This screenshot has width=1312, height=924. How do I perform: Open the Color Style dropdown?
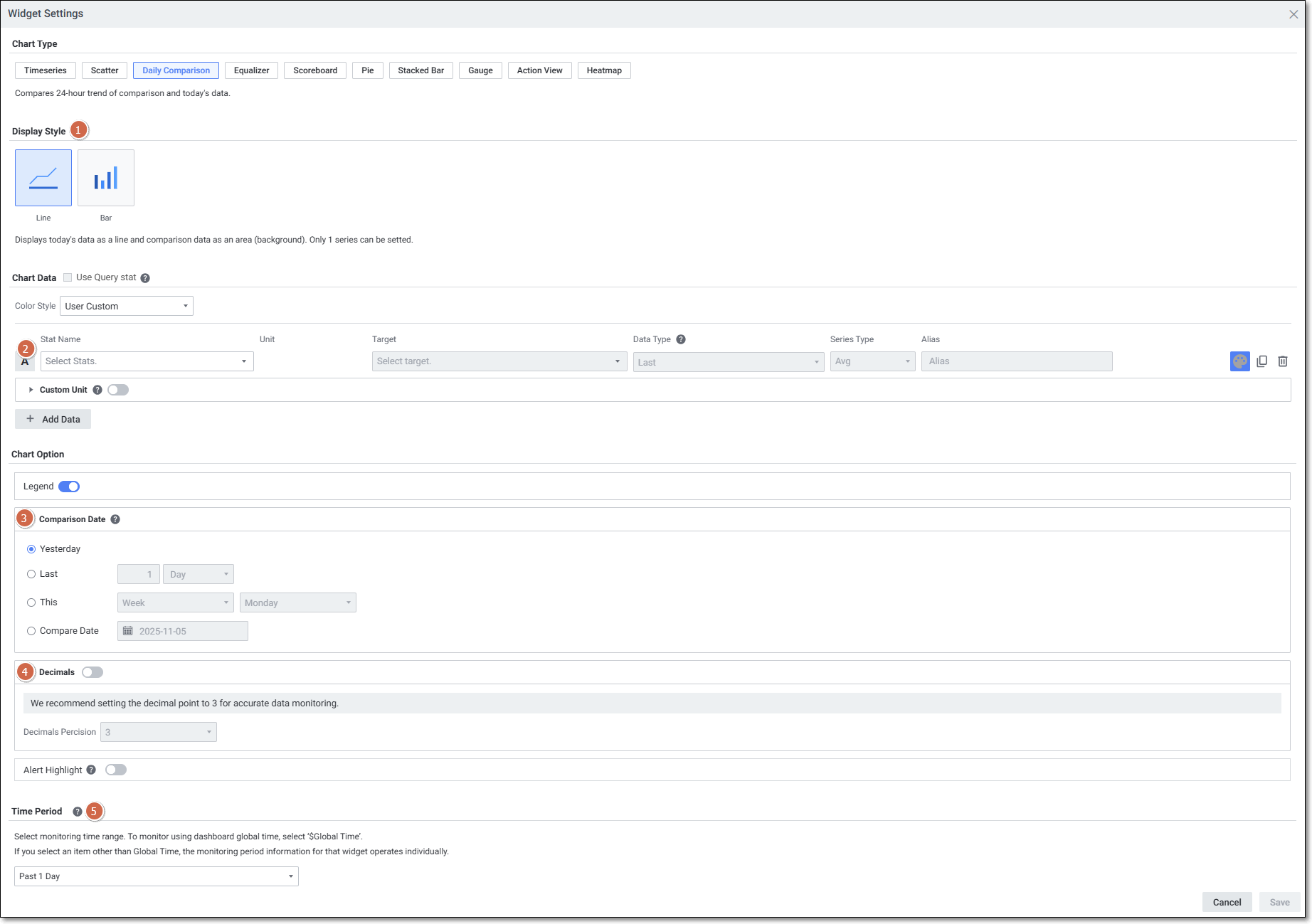[x=127, y=306]
